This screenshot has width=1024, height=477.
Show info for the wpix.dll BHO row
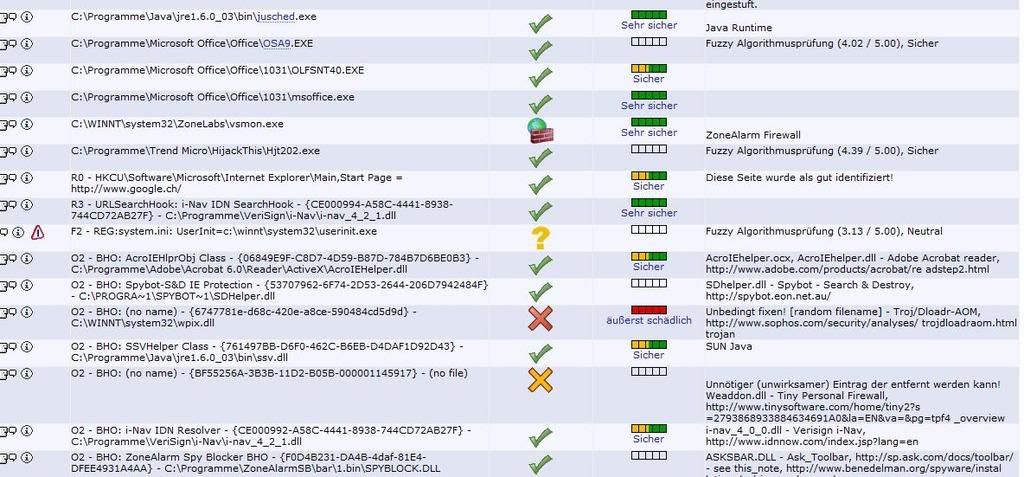pyautogui.click(x=27, y=312)
